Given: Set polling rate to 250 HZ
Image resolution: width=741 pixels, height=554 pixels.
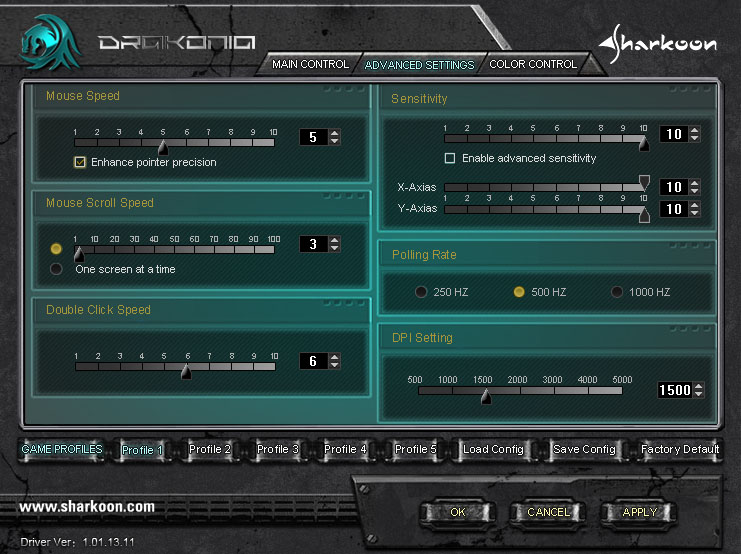Looking at the screenshot, I should (421, 292).
